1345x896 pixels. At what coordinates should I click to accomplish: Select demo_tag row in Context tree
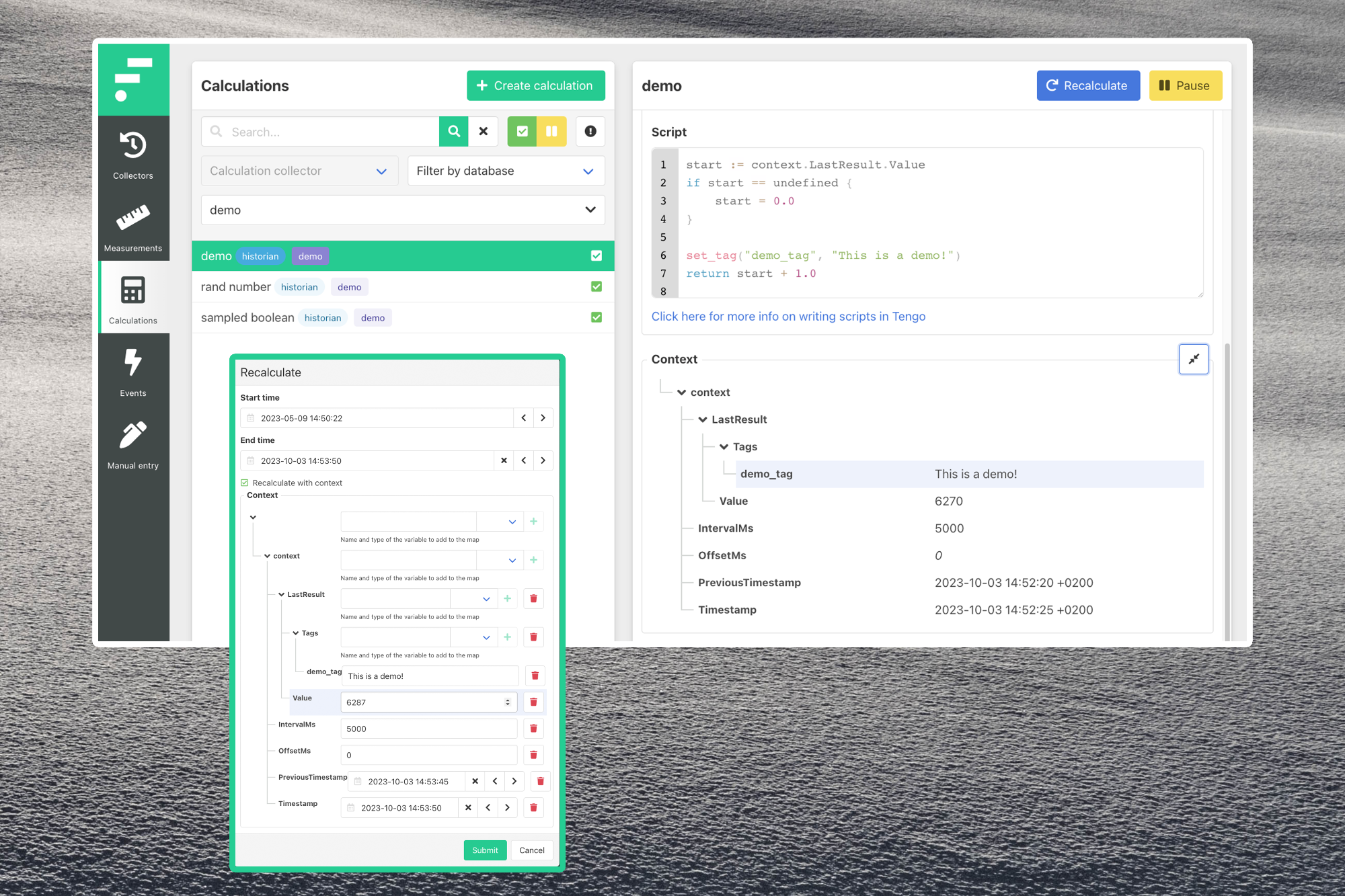[970, 474]
